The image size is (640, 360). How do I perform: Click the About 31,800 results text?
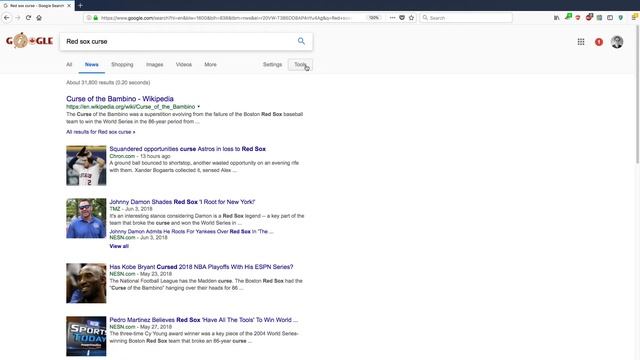pos(108,82)
